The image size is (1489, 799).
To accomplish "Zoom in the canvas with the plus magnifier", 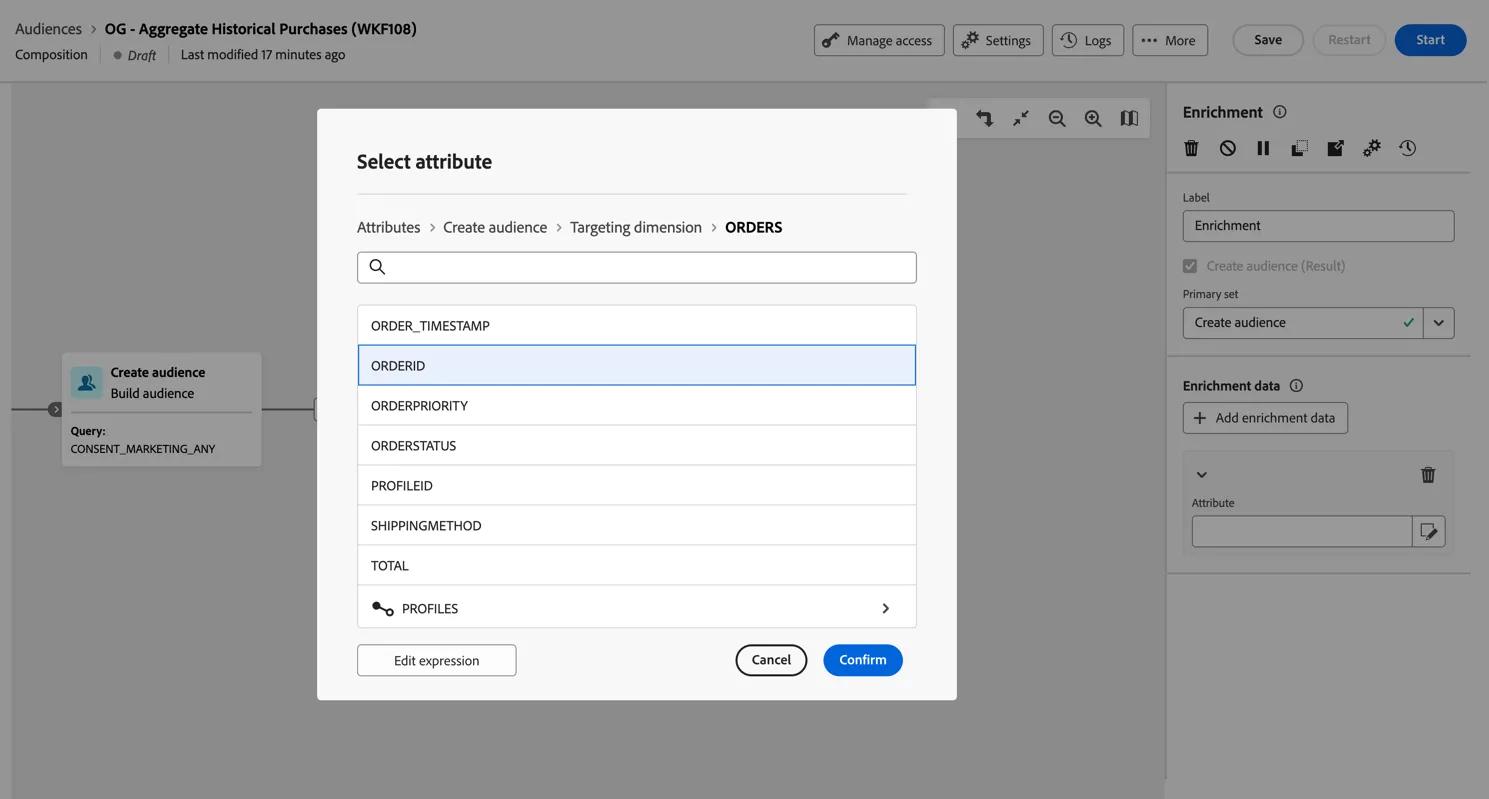I will pyautogui.click(x=1093, y=118).
